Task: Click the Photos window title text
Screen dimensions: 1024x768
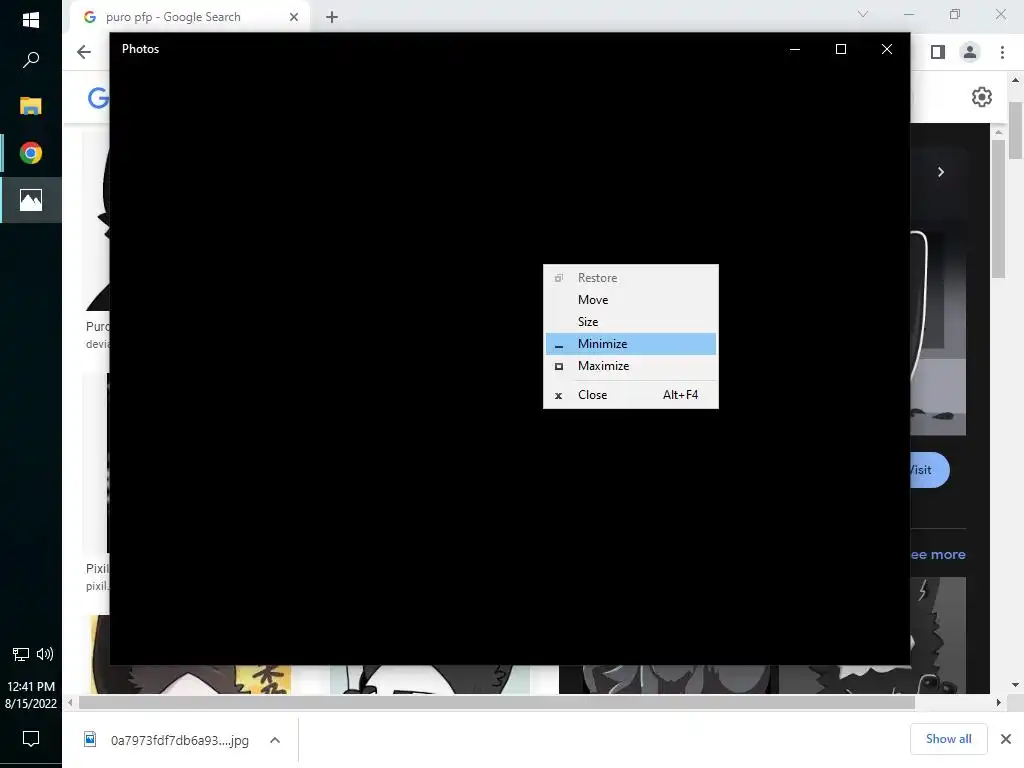Action: pos(140,49)
